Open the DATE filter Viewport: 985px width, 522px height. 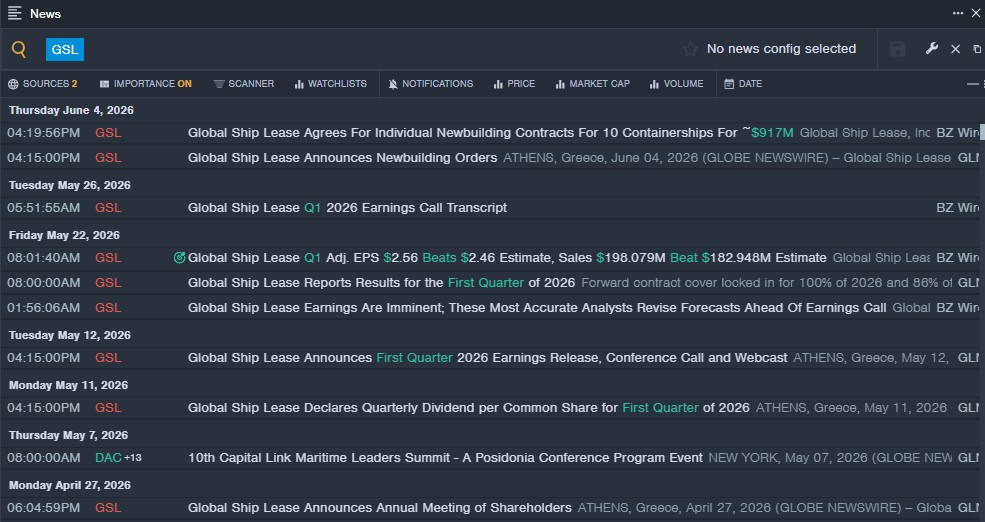(x=743, y=84)
